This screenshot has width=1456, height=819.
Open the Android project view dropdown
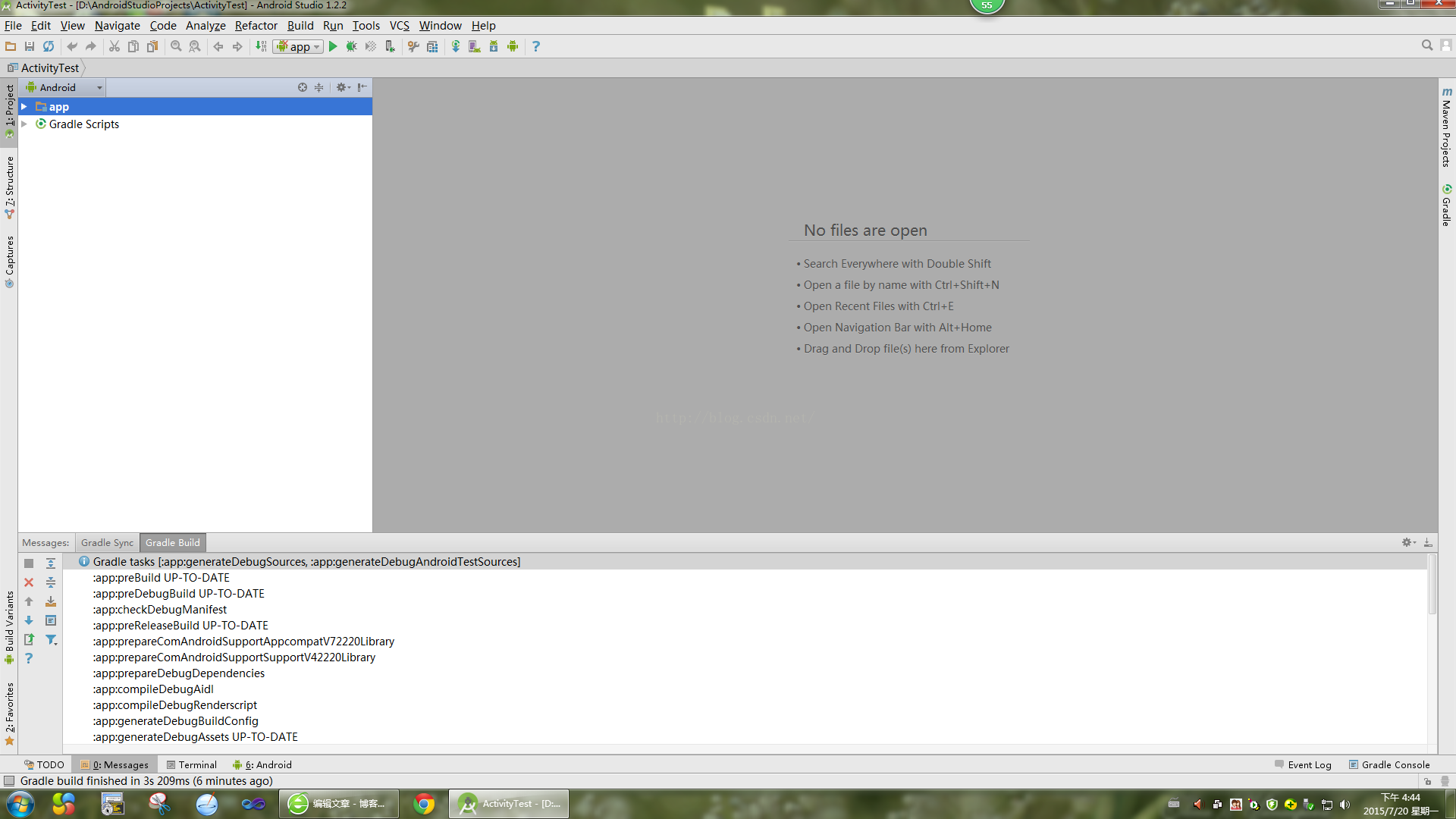click(64, 87)
